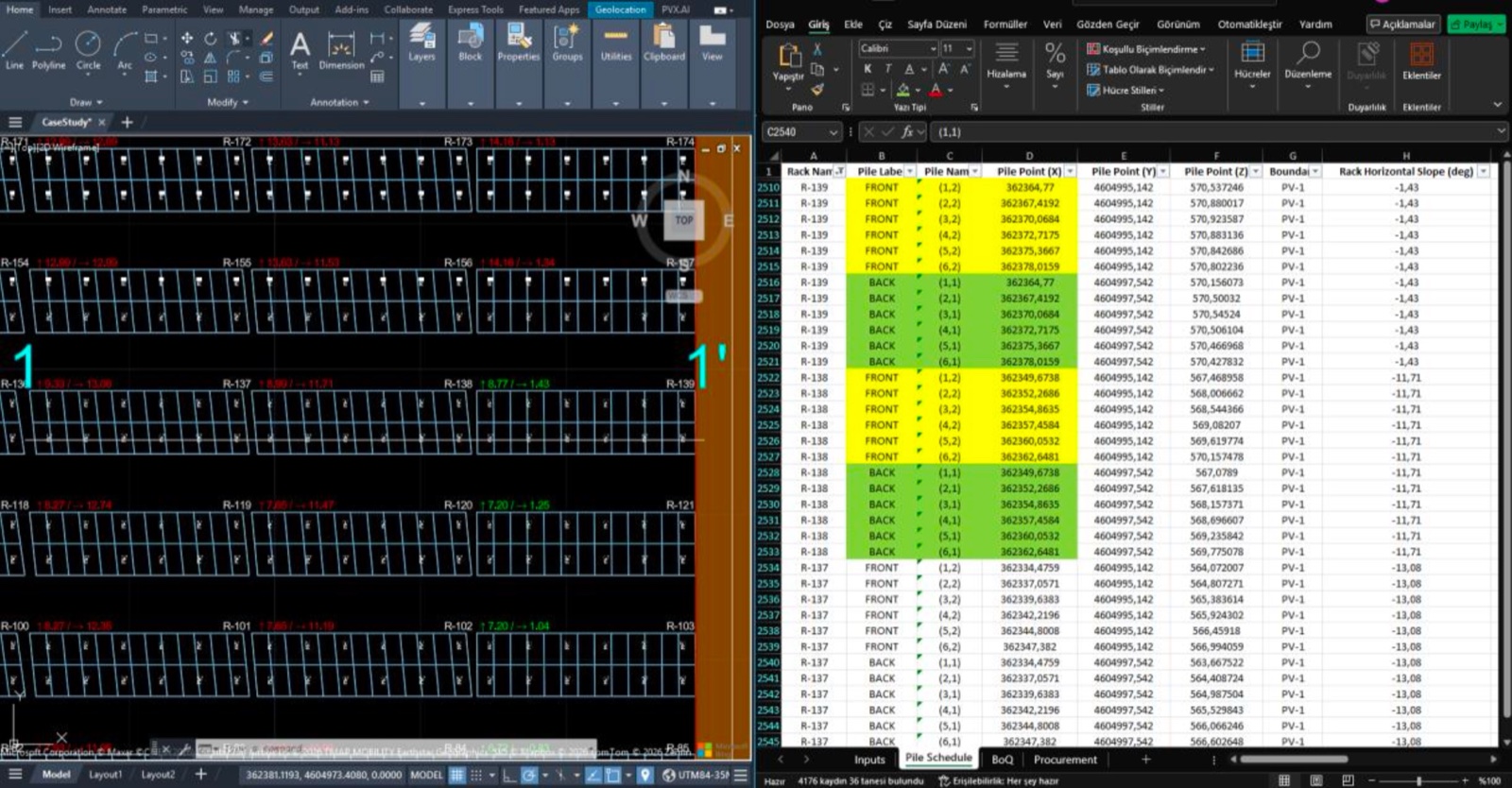The width and height of the screenshot is (1512, 788).
Task: Open the Geolocation ribbon tab
Action: click(x=621, y=9)
